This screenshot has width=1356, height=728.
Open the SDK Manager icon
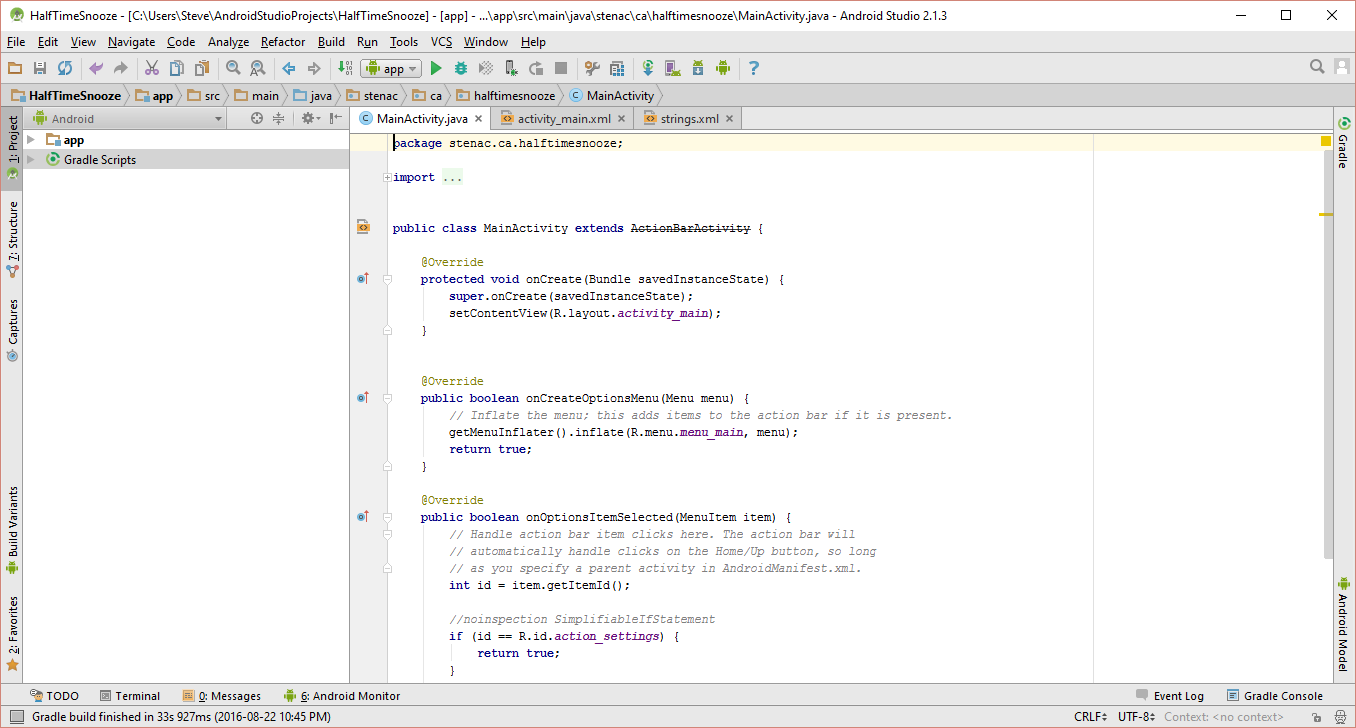698,68
